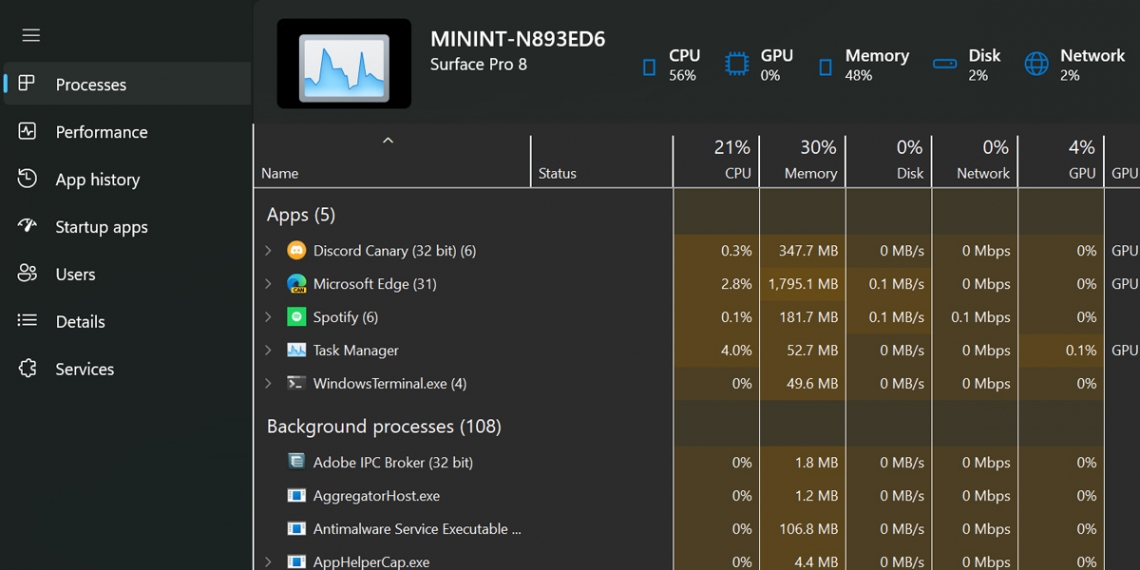Sort by the CPU column header

(x=716, y=161)
